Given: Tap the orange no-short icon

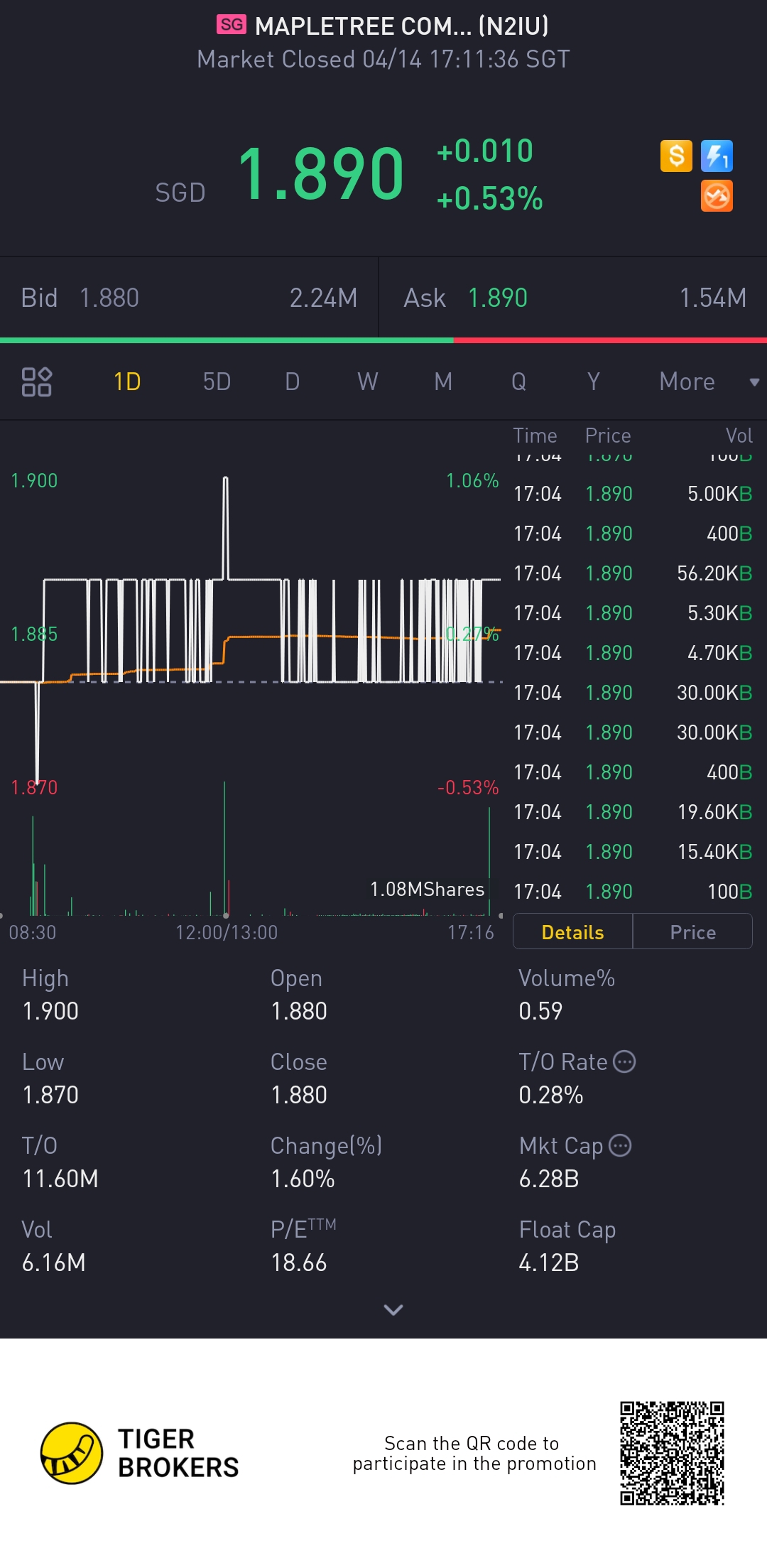Looking at the screenshot, I should click(x=717, y=196).
